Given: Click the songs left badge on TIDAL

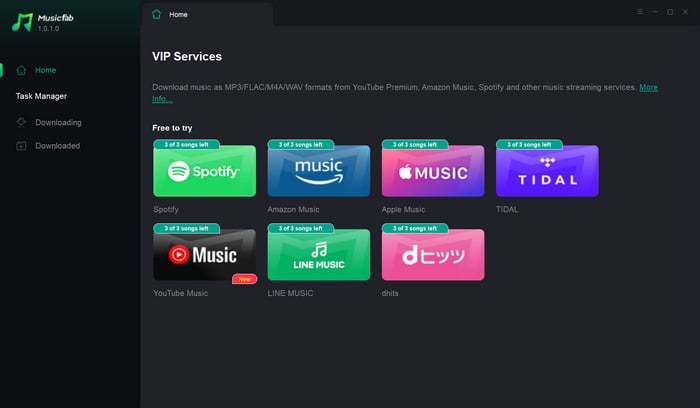Looking at the screenshot, I should (529, 144).
